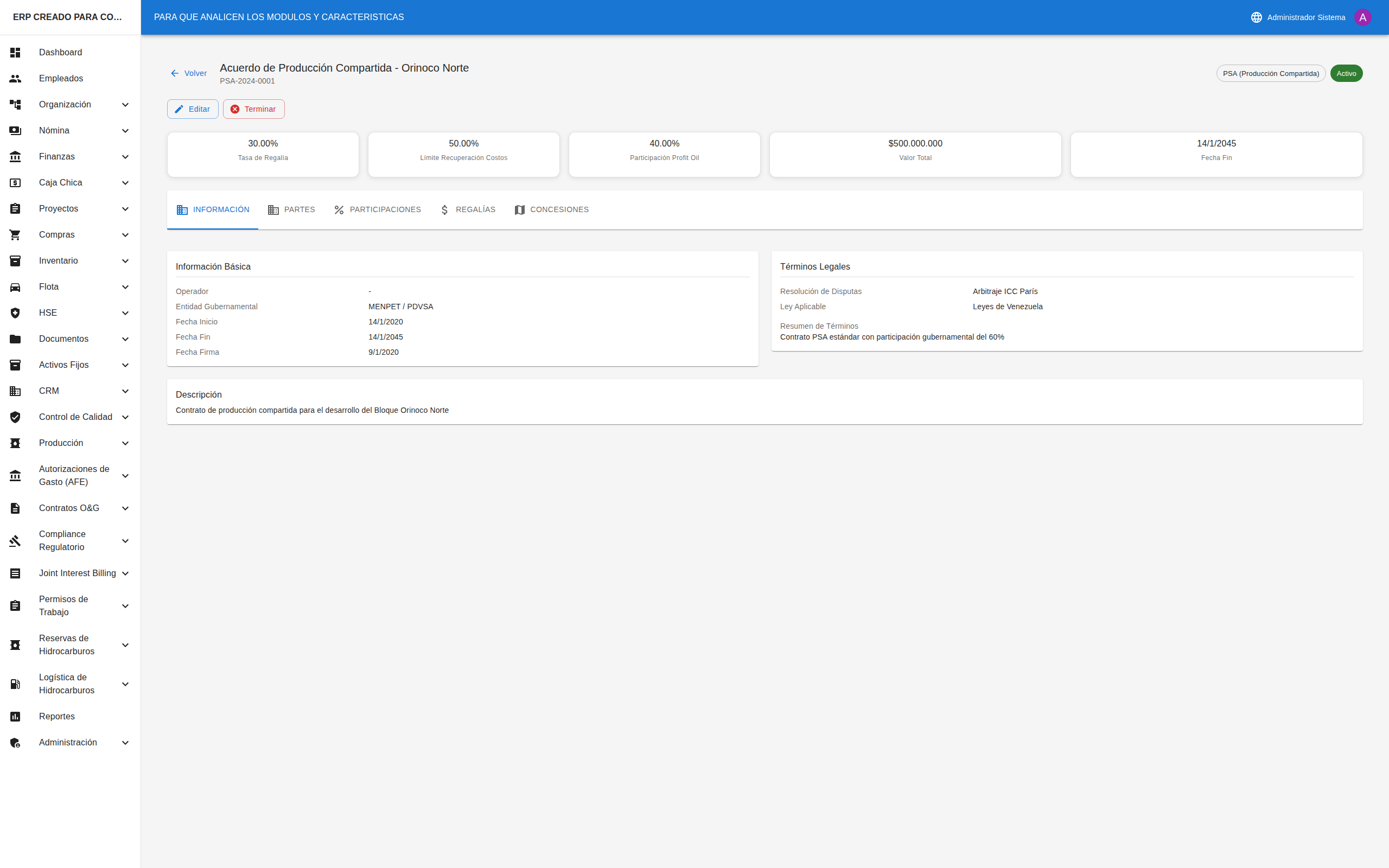The image size is (1389, 868).
Task: Open the user avatar menu
Action: [x=1362, y=17]
